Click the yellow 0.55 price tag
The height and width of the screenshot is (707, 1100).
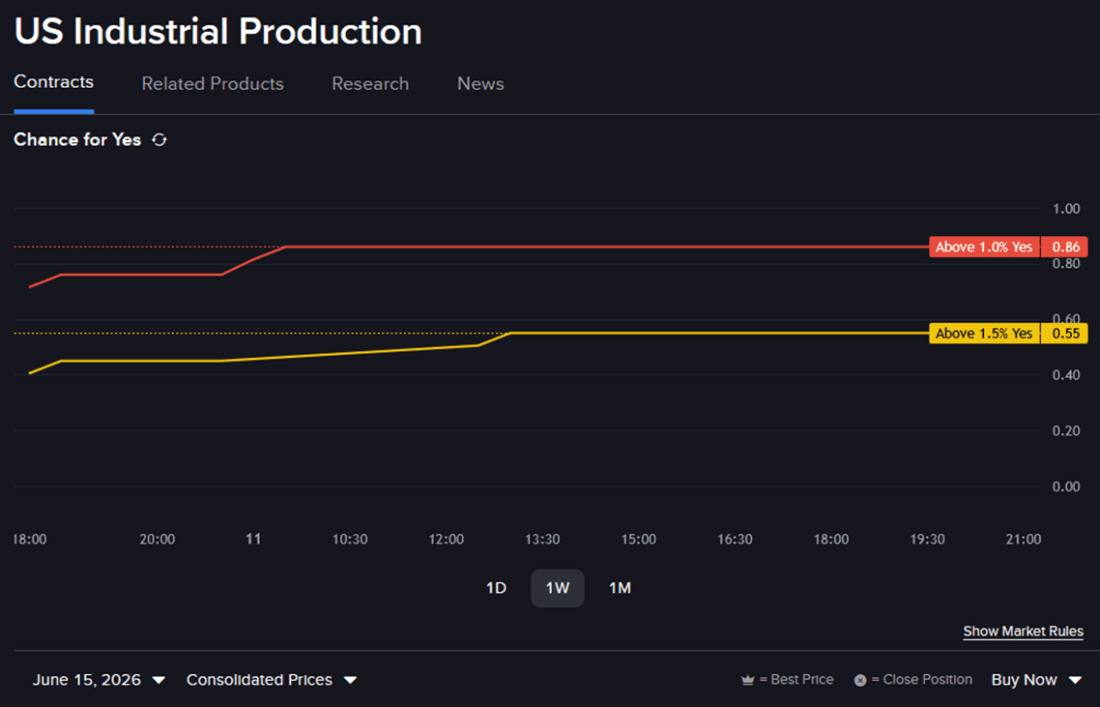coord(1065,333)
